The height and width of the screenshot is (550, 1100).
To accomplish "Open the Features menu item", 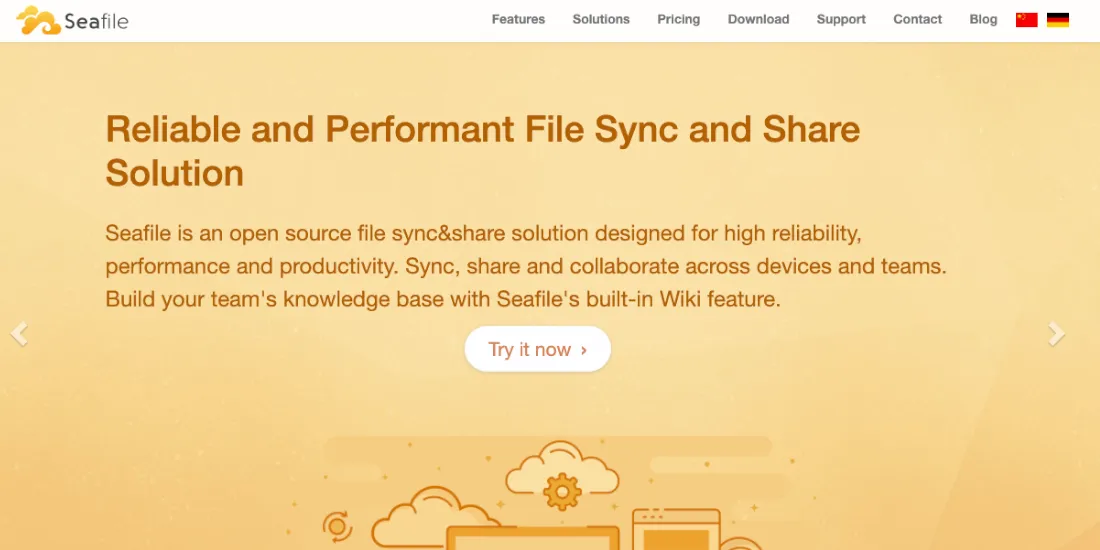I will pos(518,20).
